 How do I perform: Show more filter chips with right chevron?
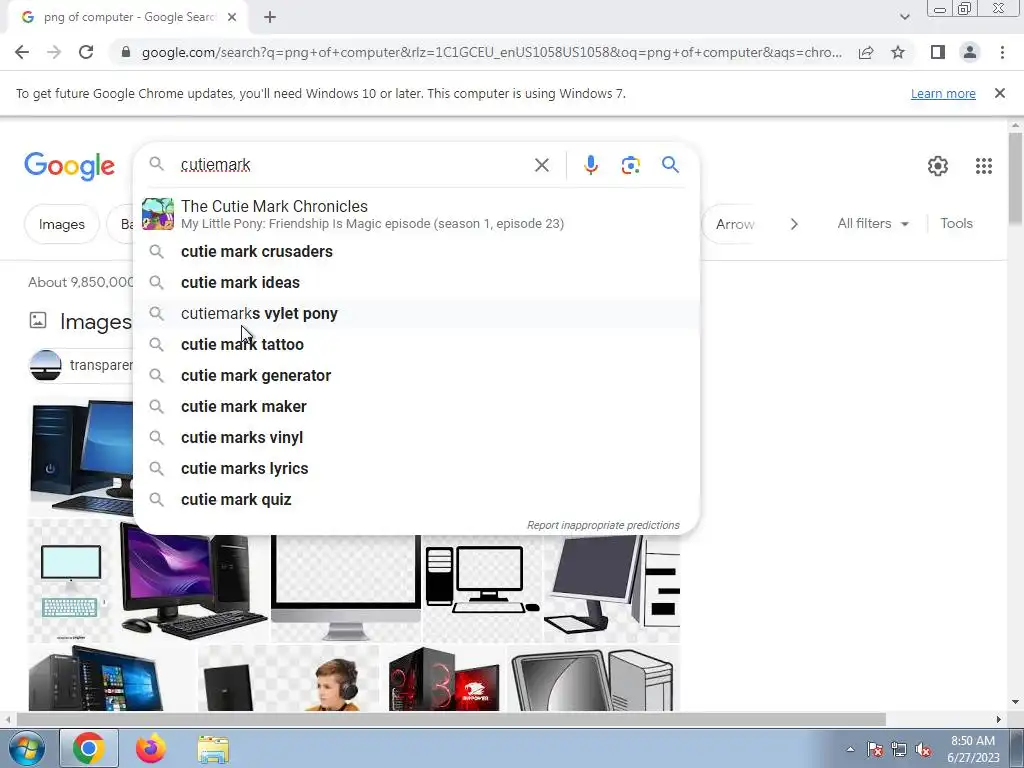click(x=794, y=224)
